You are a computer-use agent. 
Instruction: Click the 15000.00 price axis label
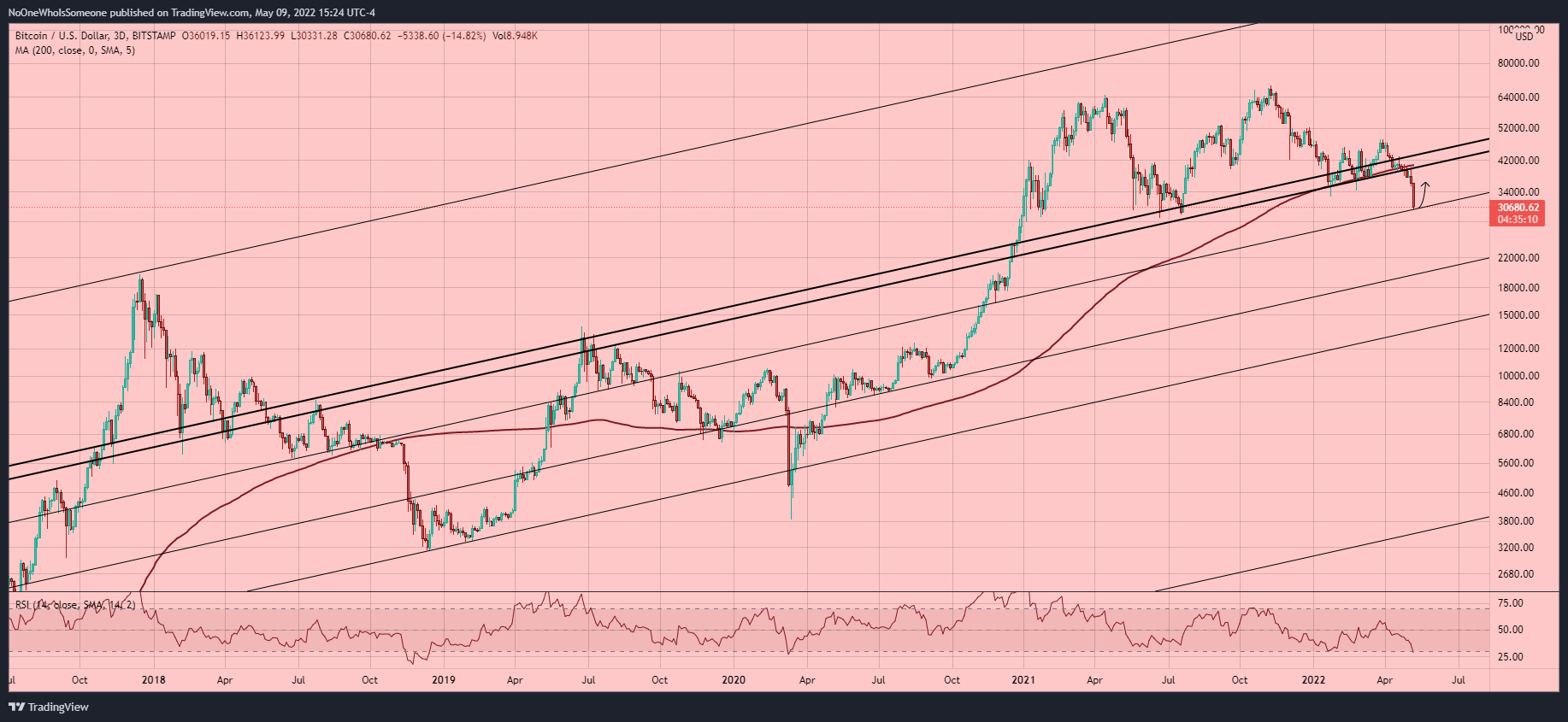pos(1518,315)
